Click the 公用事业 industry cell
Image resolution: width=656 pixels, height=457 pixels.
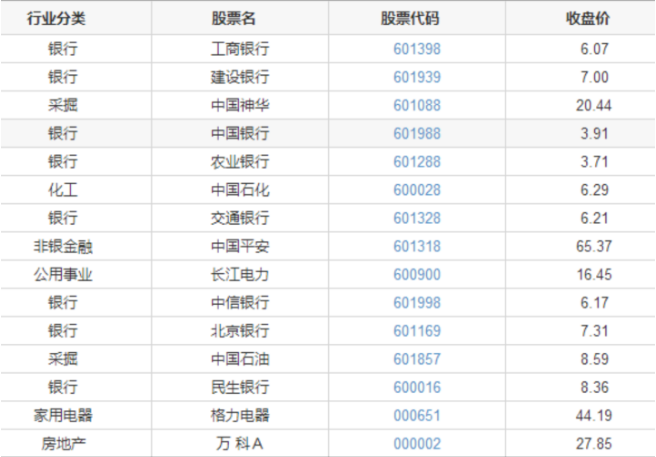(63, 275)
